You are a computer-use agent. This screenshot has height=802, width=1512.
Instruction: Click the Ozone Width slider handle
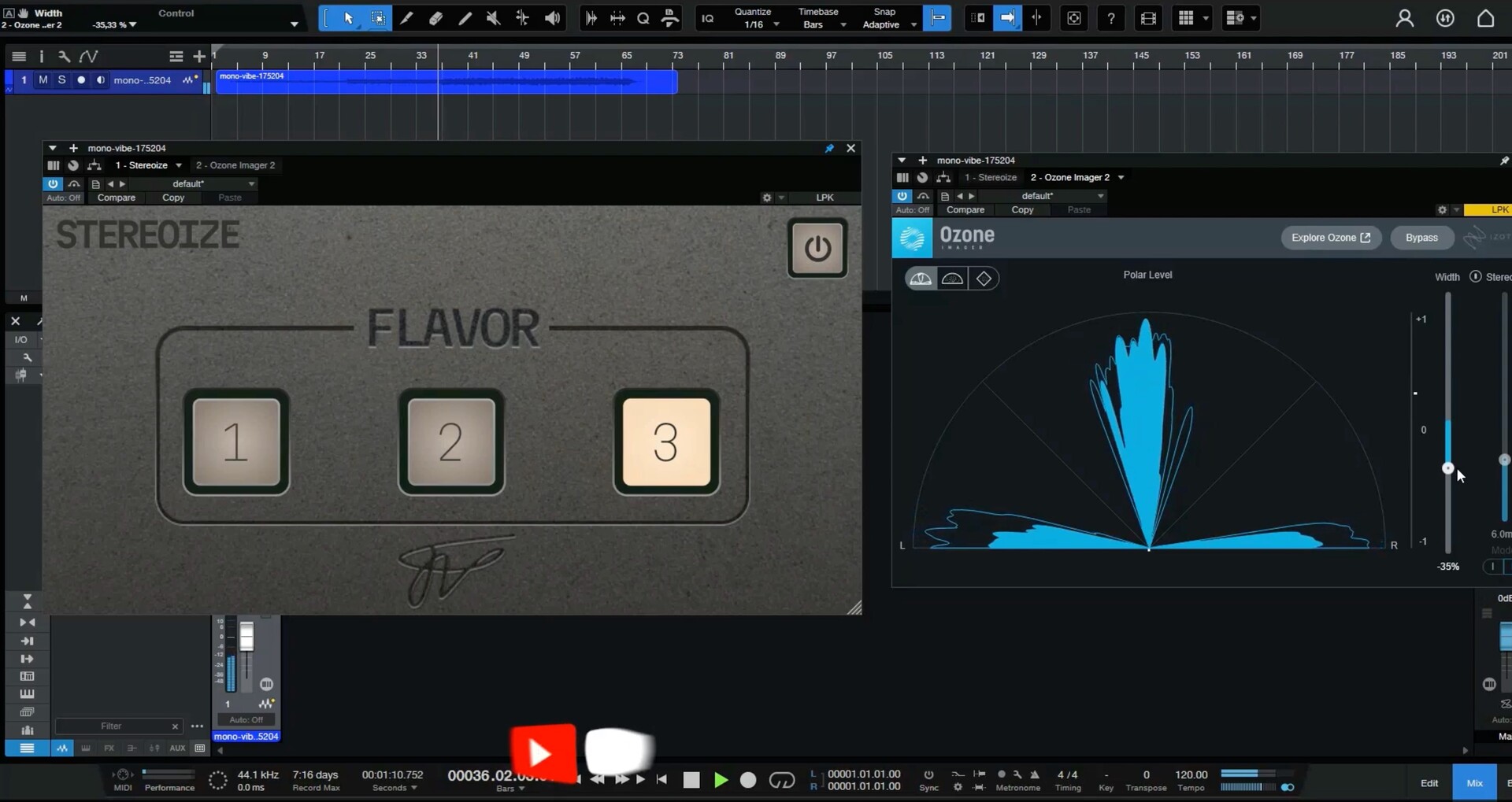pyautogui.click(x=1447, y=468)
